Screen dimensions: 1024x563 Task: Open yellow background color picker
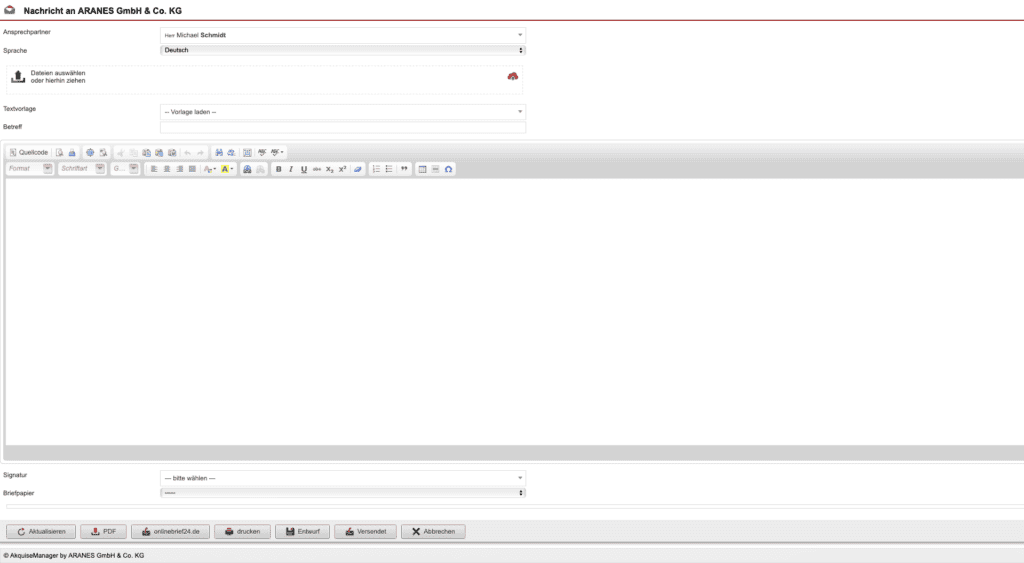(227, 169)
